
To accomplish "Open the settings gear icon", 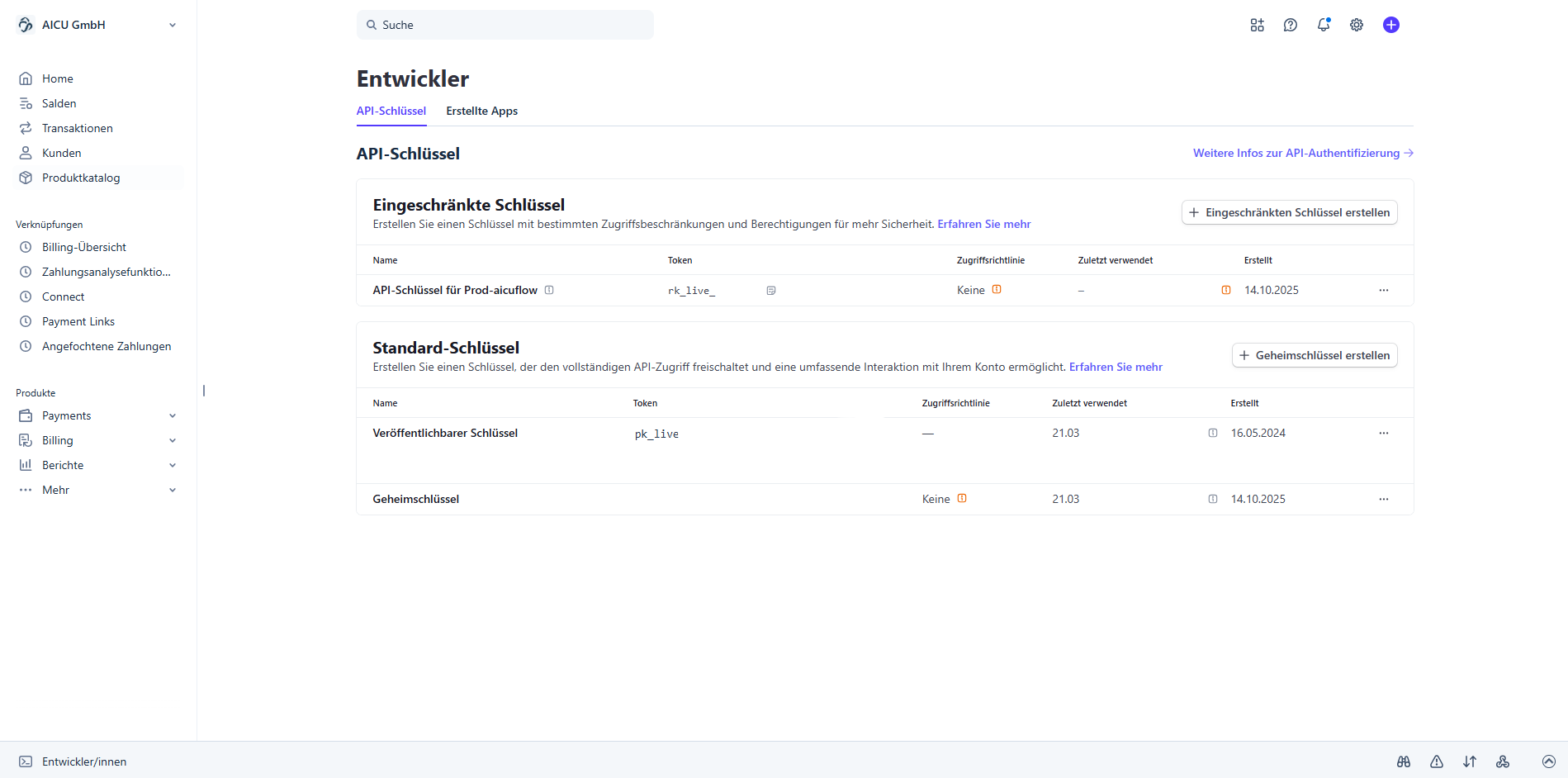I will click(x=1357, y=25).
